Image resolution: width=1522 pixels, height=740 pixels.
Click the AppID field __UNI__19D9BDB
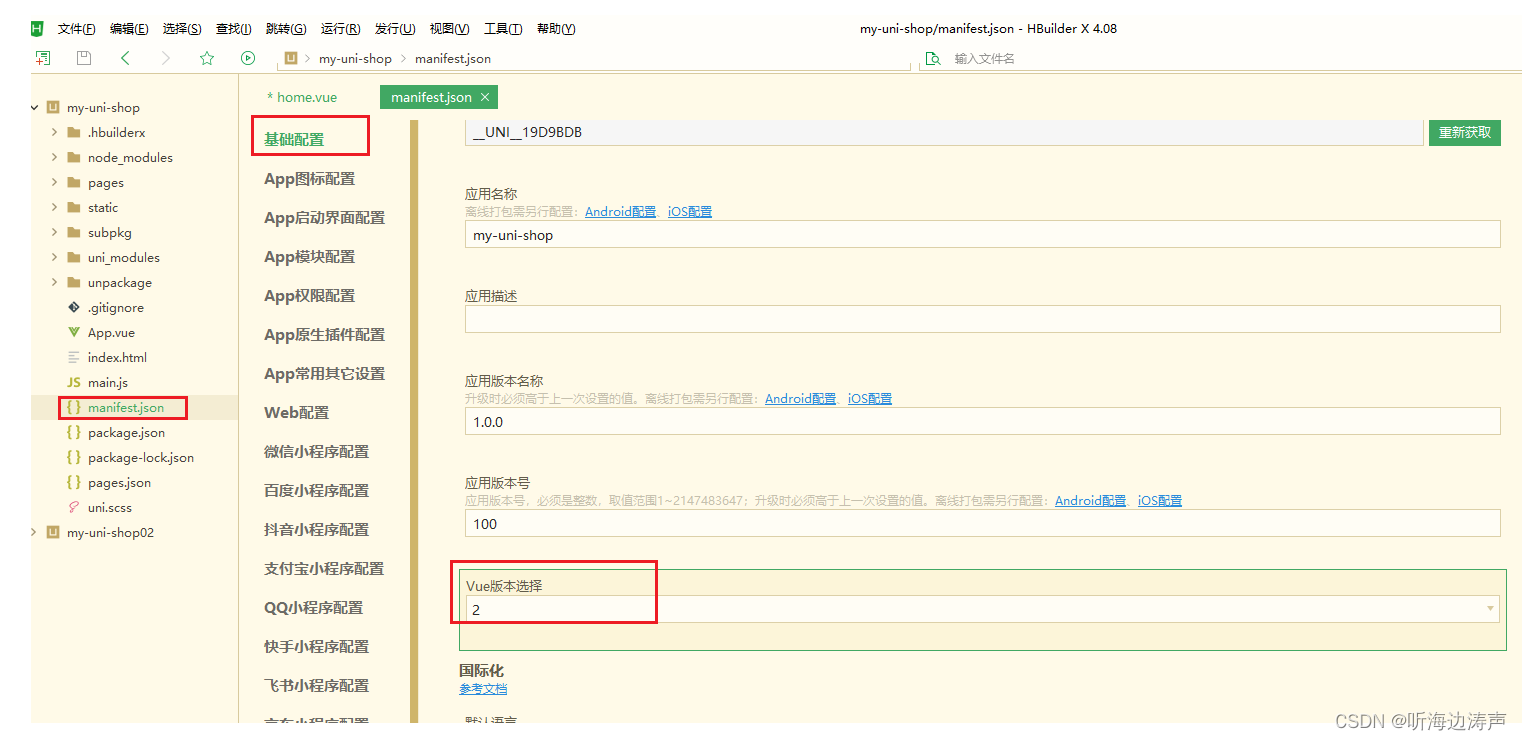tap(944, 132)
